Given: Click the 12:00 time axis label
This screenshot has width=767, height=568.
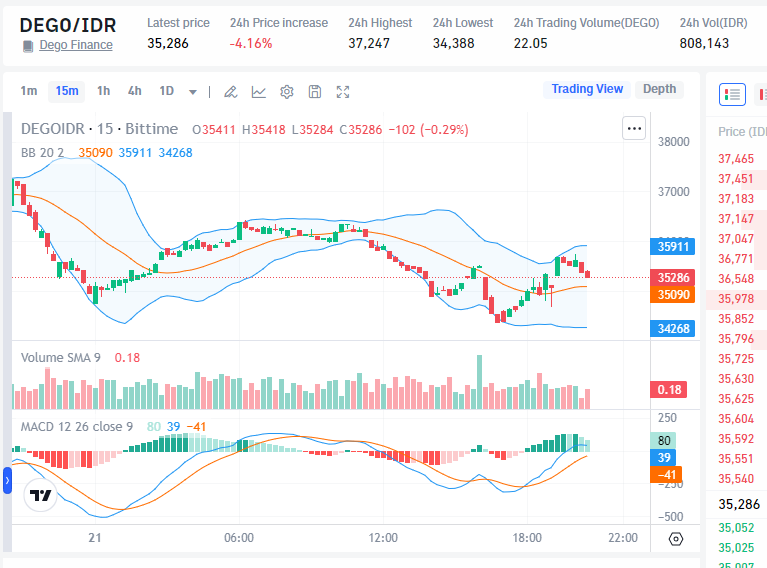Looking at the screenshot, I should point(383,538).
